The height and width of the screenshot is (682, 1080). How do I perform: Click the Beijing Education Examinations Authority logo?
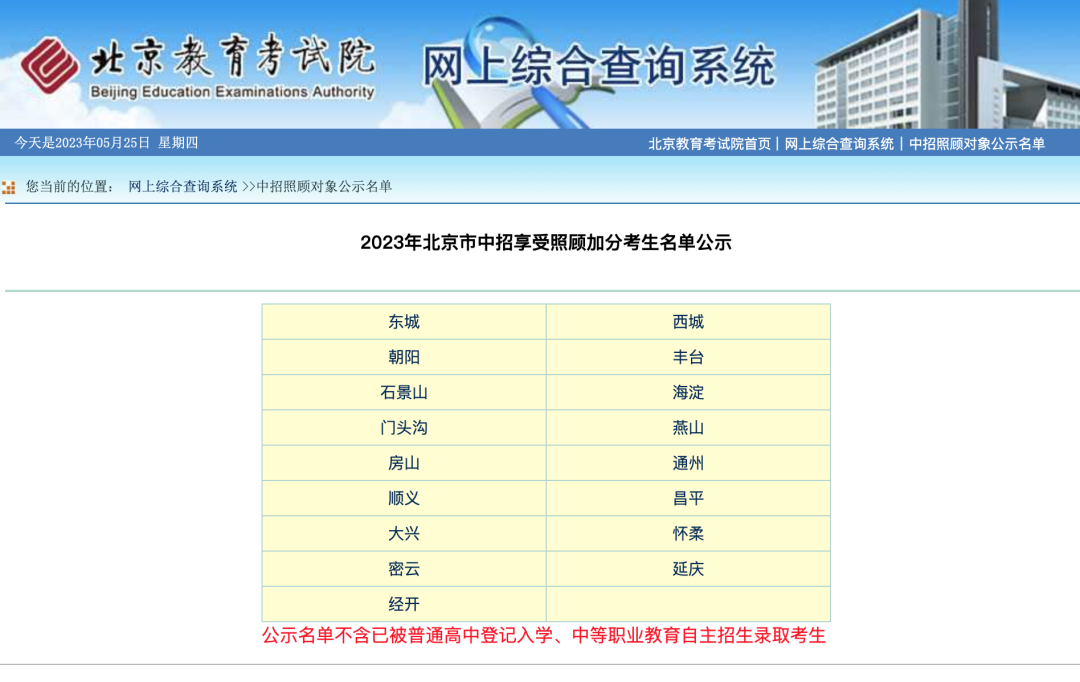coord(198,68)
